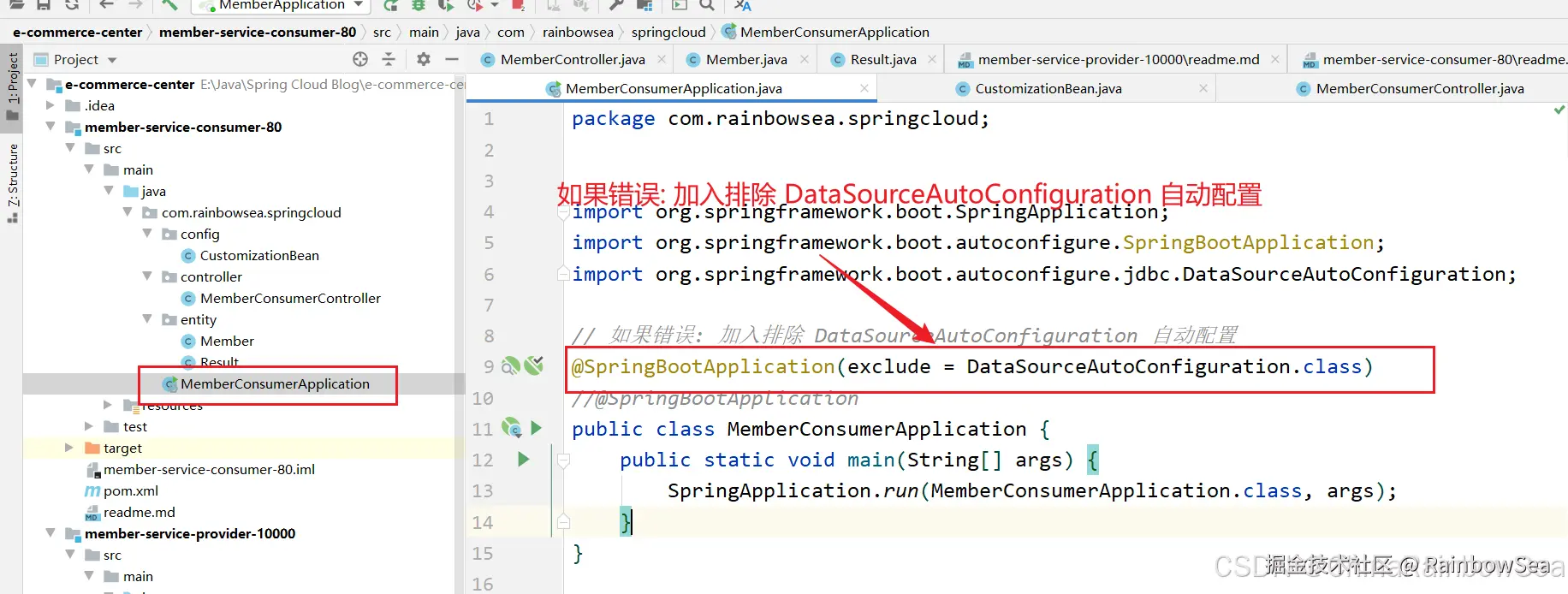Collapse the member-service-provider-10000 module
Image resolution: width=1568 pixels, height=594 pixels.
[50, 533]
